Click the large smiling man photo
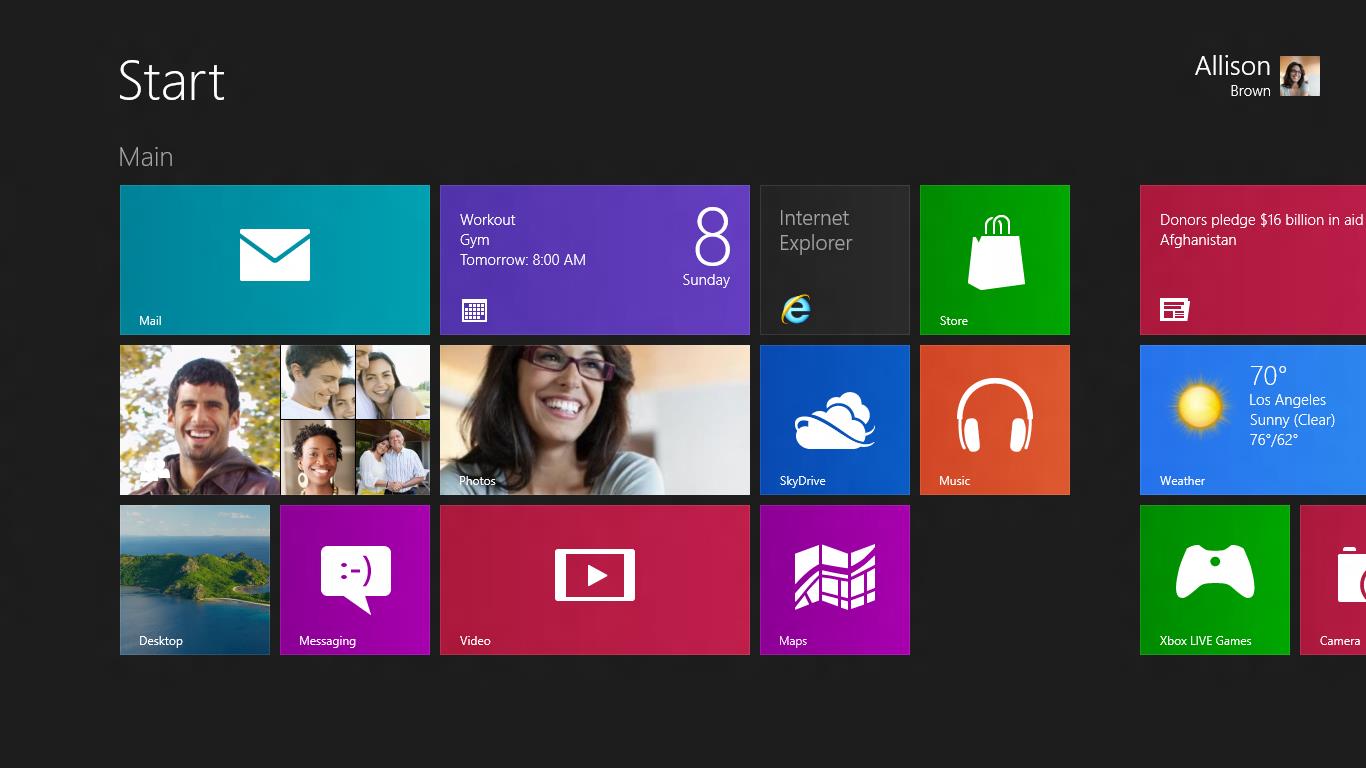Viewport: 1366px width, 768px height. coord(200,420)
